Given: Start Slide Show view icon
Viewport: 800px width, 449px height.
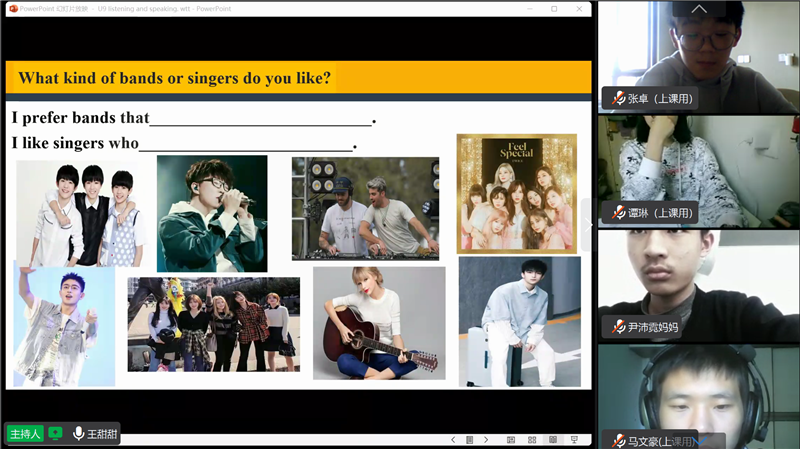Looking at the screenshot, I should 574,440.
